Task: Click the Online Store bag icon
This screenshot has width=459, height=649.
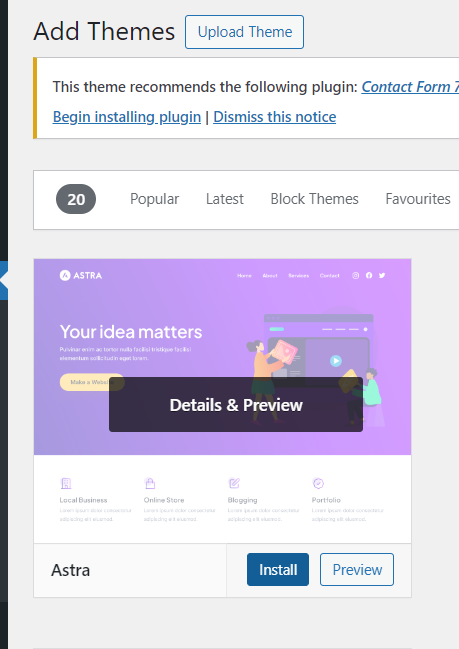Action: tap(150, 483)
